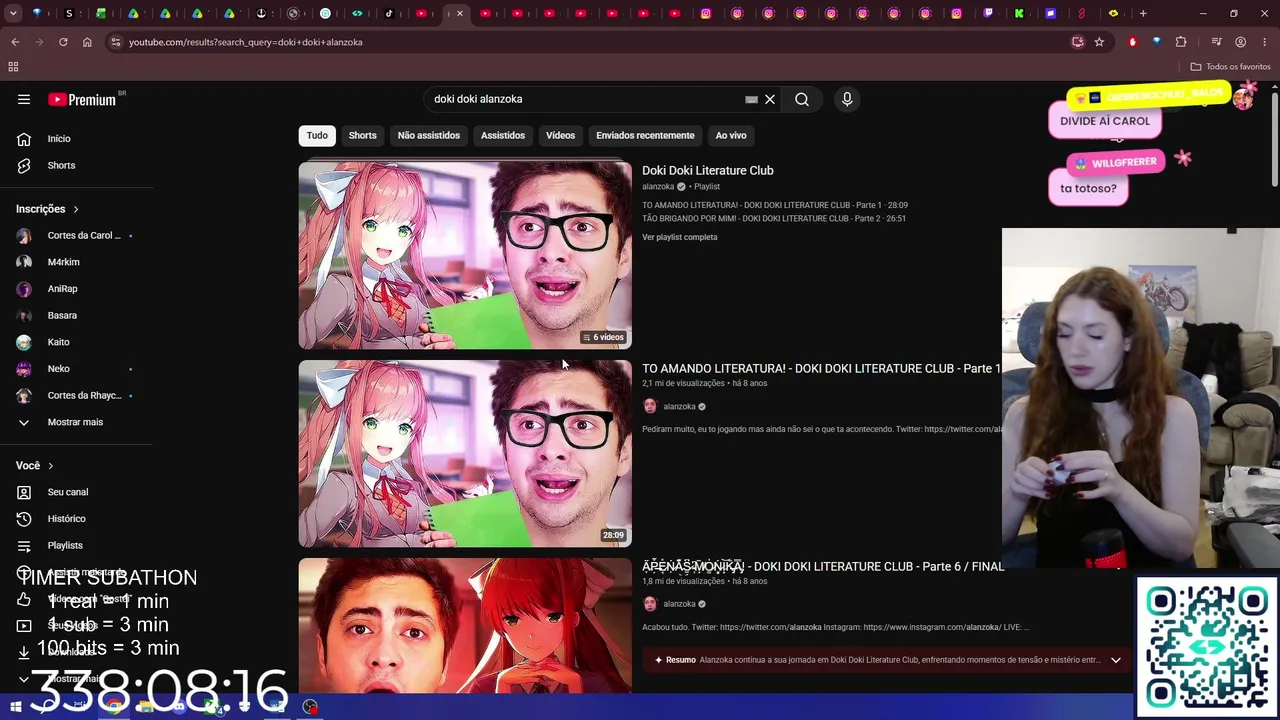
Task: Open the 28:09 Parte 1 video thumbnail
Action: click(465, 453)
